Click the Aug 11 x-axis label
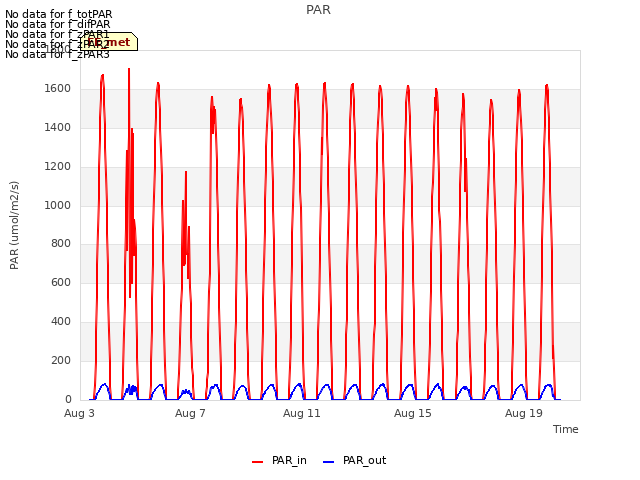640x480 pixels. (302, 413)
